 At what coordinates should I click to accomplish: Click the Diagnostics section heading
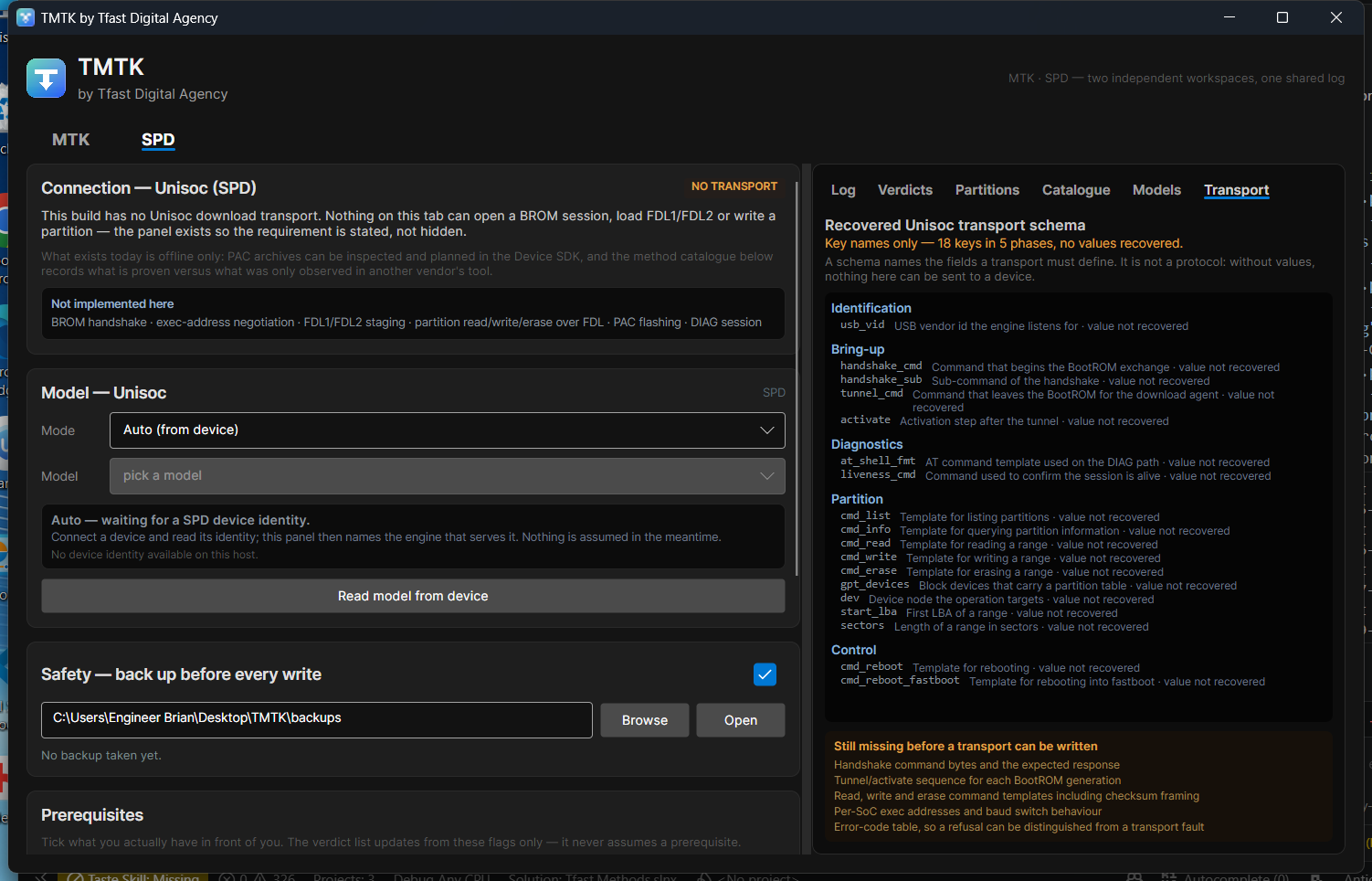click(867, 444)
